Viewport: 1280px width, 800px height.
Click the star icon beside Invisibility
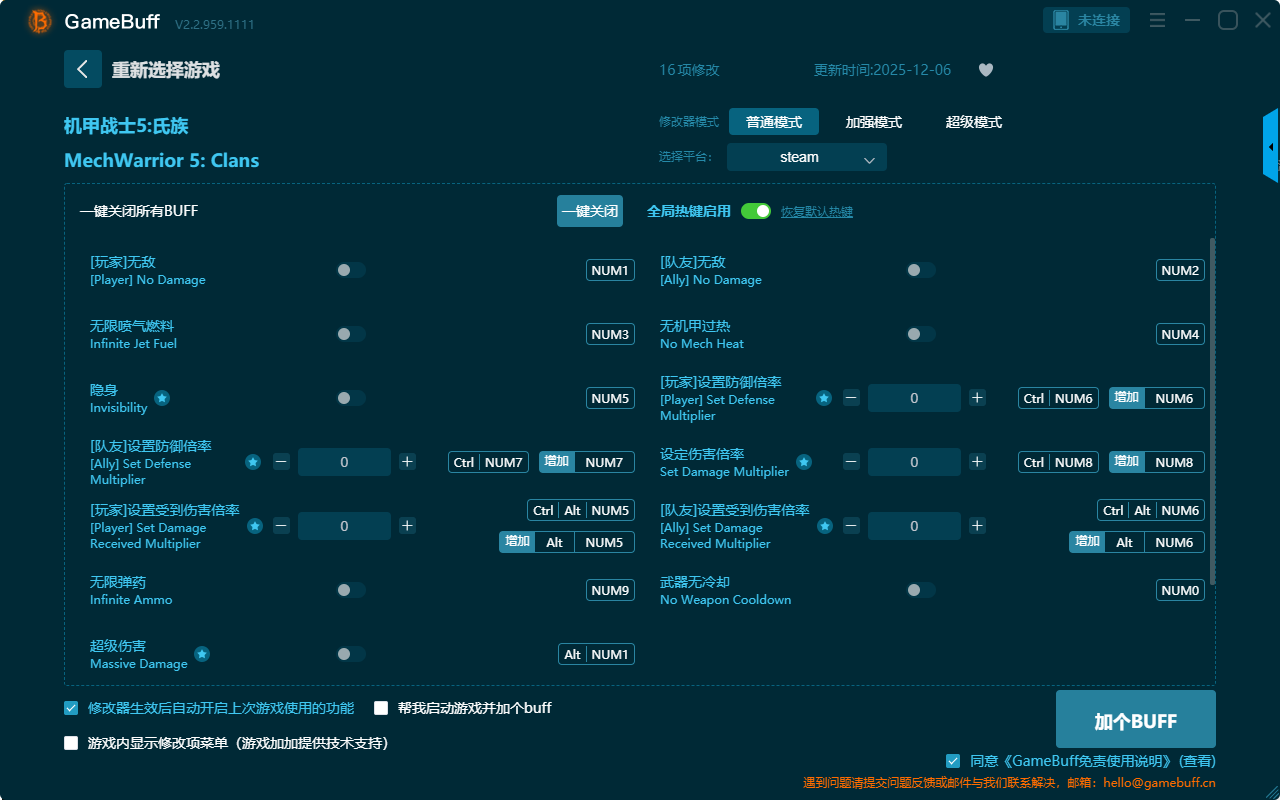click(162, 398)
